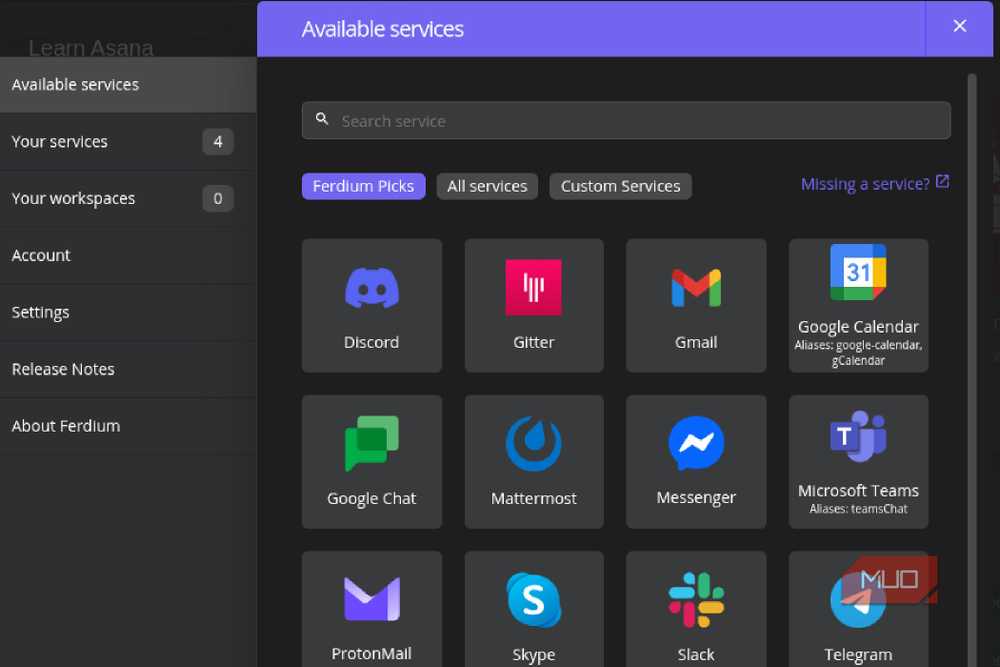Open the Discord service icon

tap(372, 288)
